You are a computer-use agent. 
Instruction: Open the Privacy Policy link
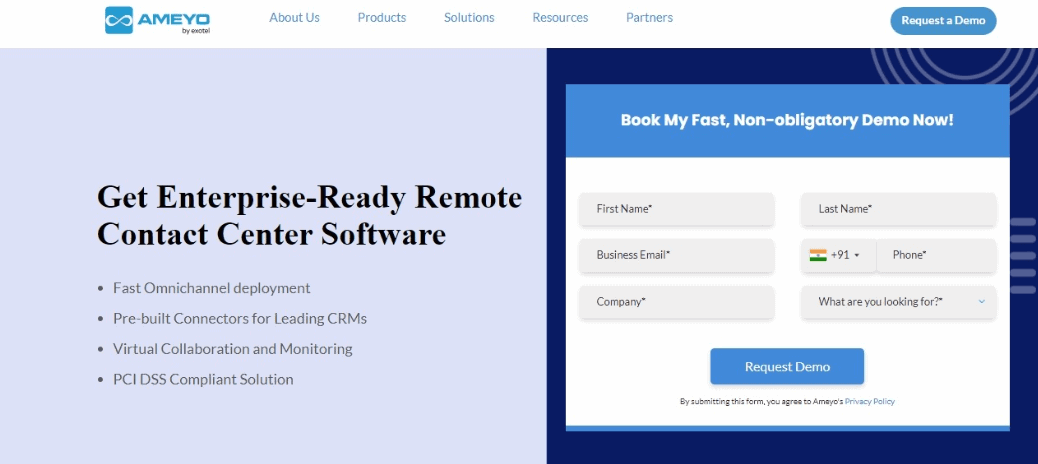pos(870,401)
